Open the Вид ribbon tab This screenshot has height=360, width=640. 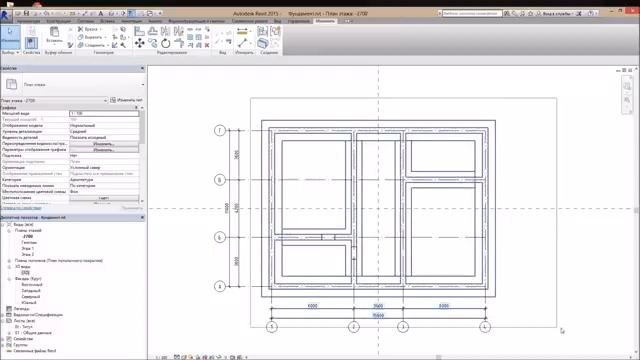(x=278, y=21)
